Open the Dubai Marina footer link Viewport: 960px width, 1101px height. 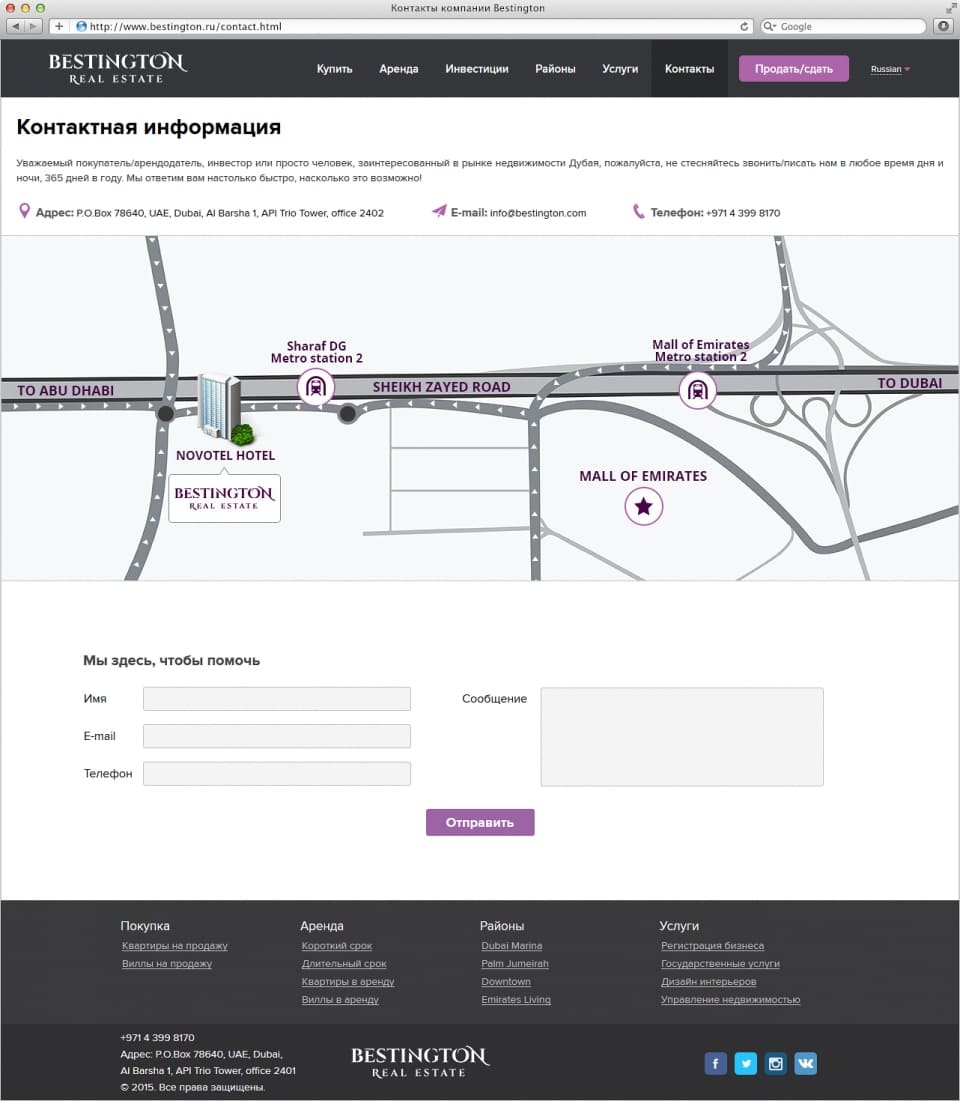(x=511, y=946)
